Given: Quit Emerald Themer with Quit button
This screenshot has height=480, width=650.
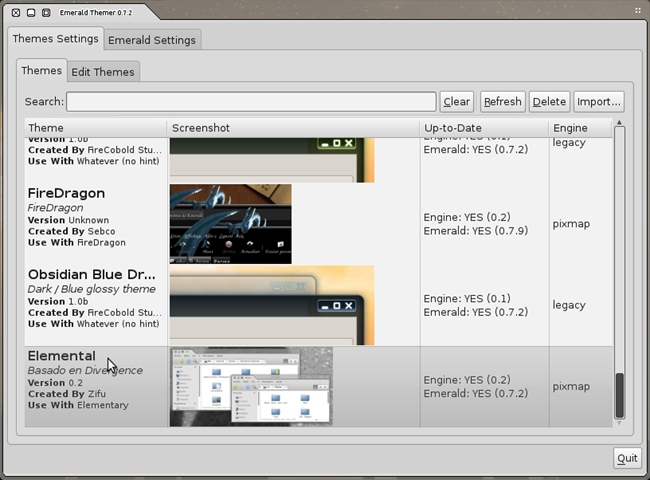Looking at the screenshot, I should coord(627,458).
